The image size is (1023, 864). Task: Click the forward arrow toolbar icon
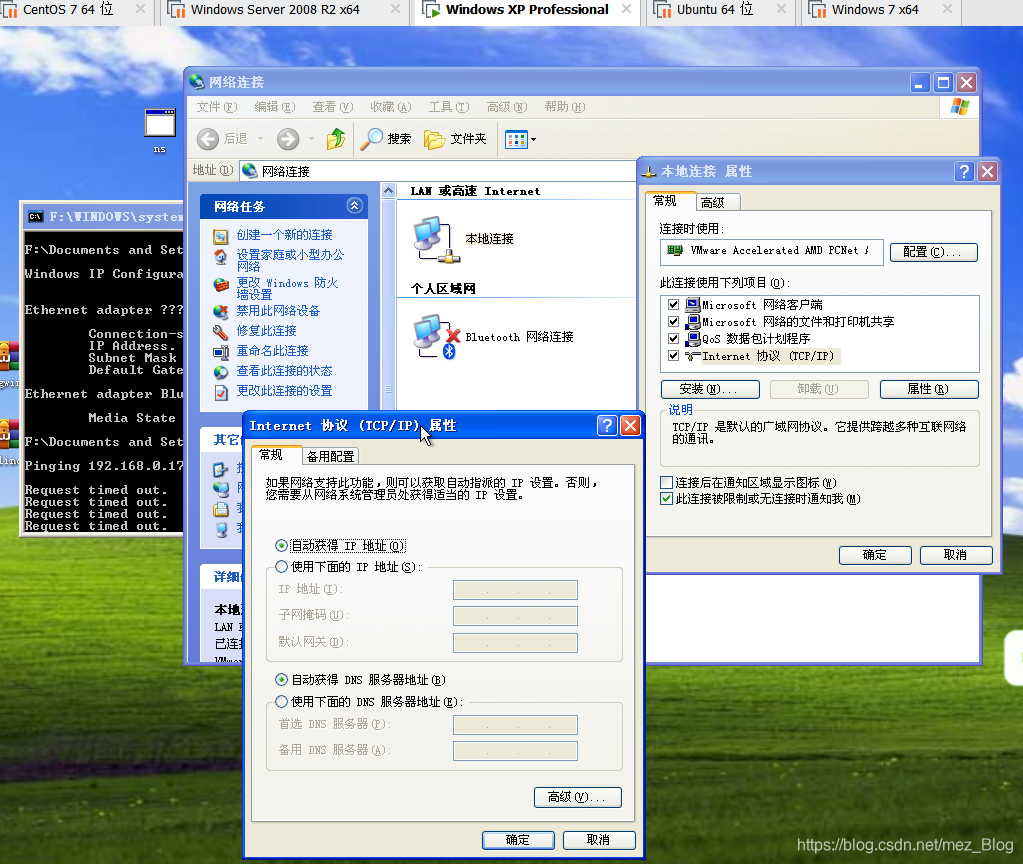[288, 139]
